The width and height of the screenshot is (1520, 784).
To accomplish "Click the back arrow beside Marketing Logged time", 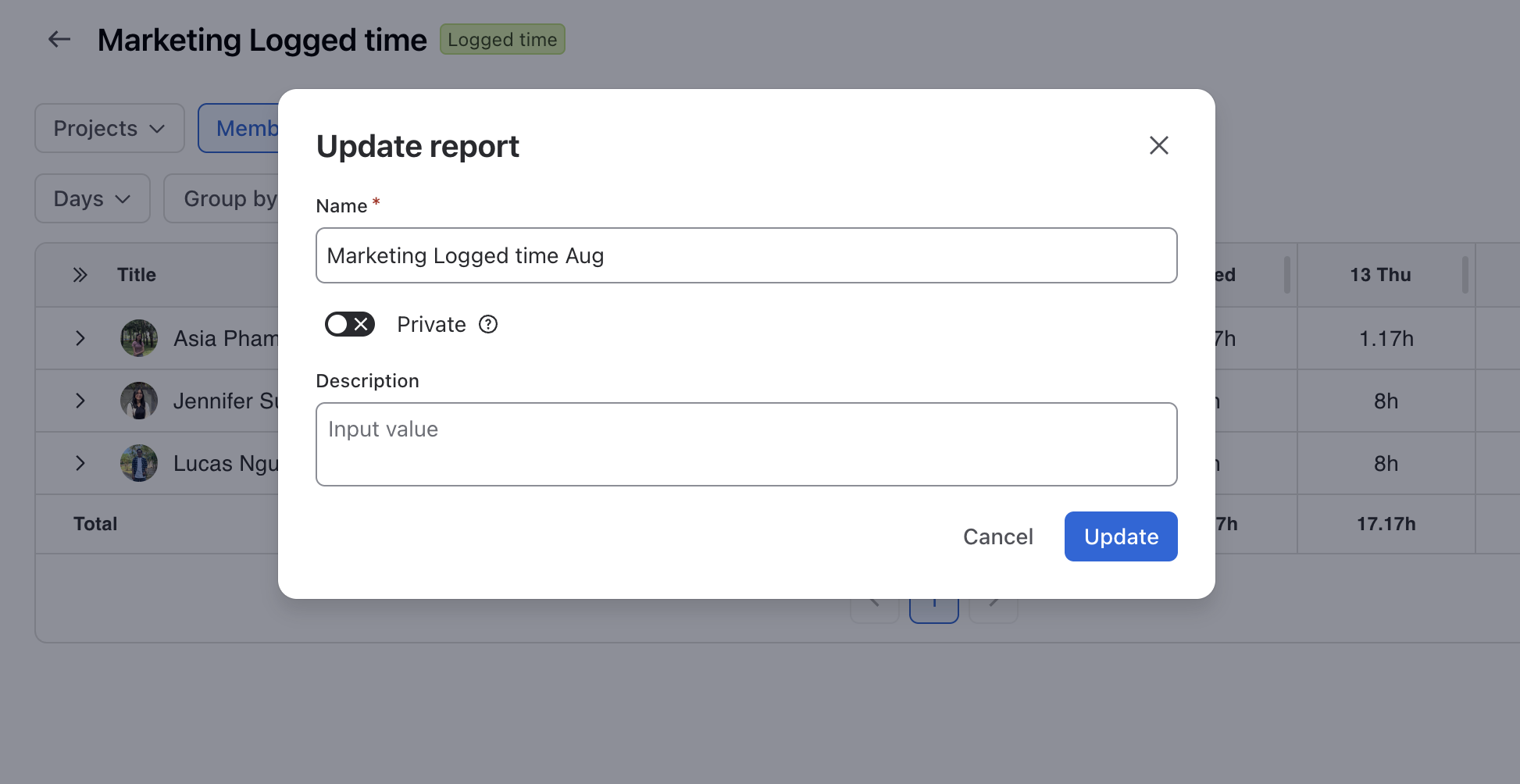I will [x=59, y=40].
